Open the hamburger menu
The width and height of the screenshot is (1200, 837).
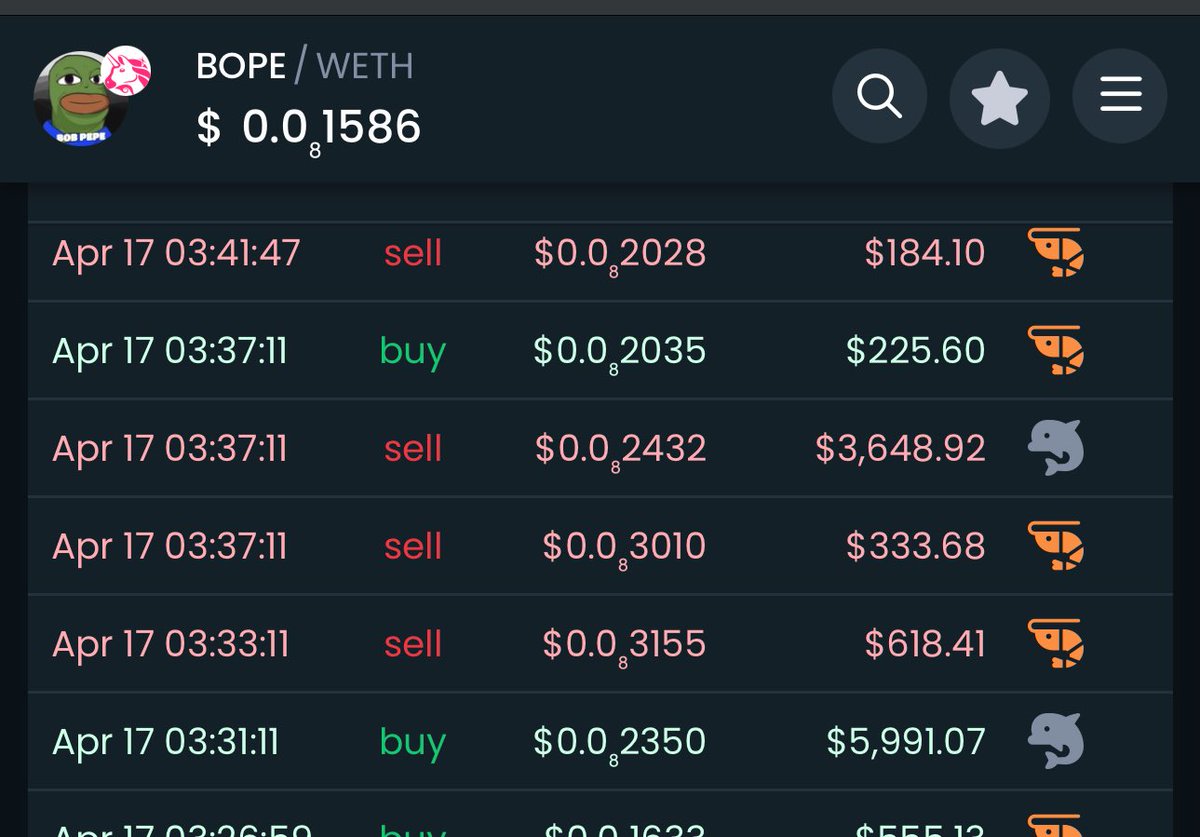pyautogui.click(x=1120, y=96)
